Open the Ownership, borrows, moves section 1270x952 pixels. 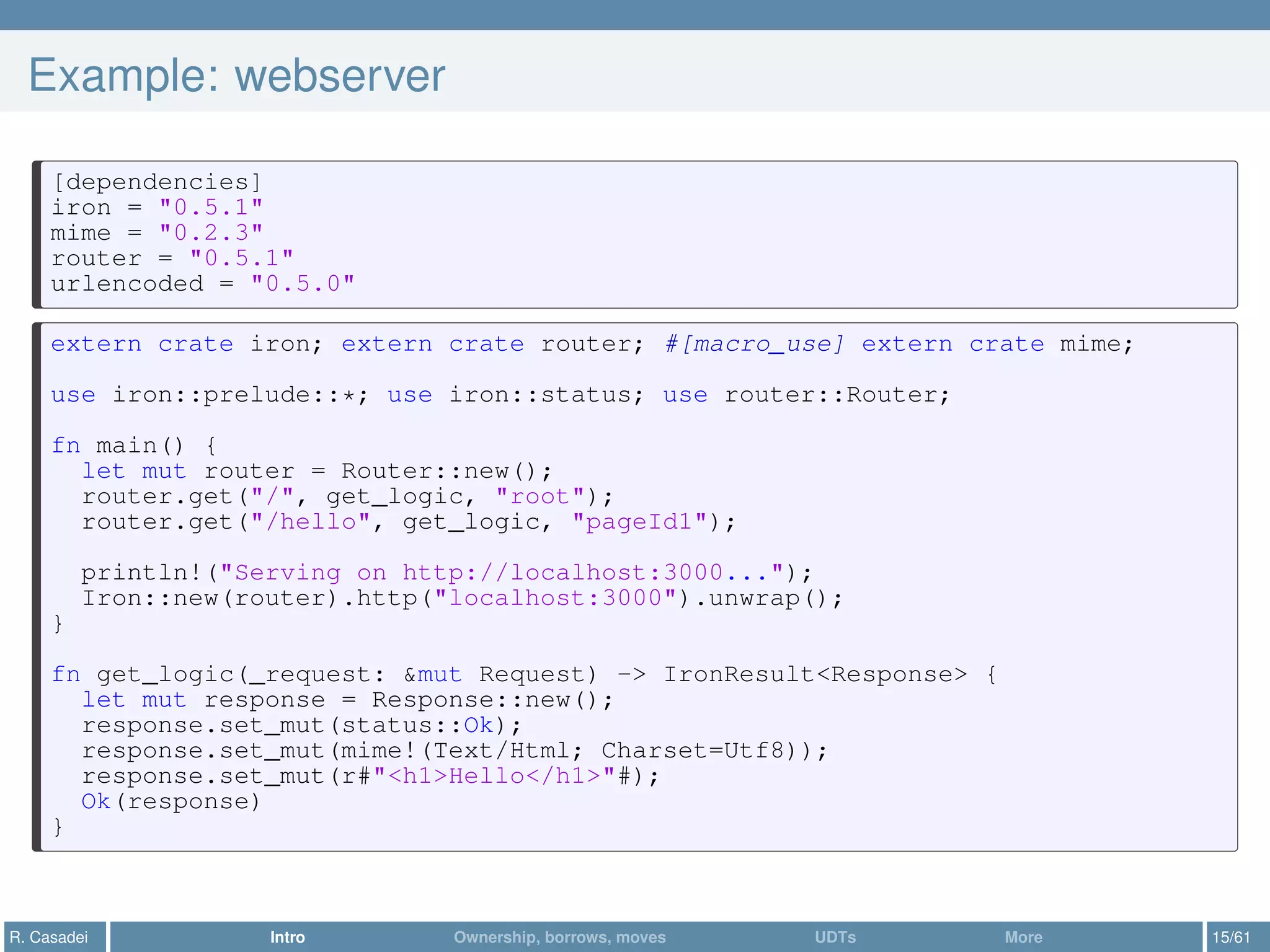point(559,937)
